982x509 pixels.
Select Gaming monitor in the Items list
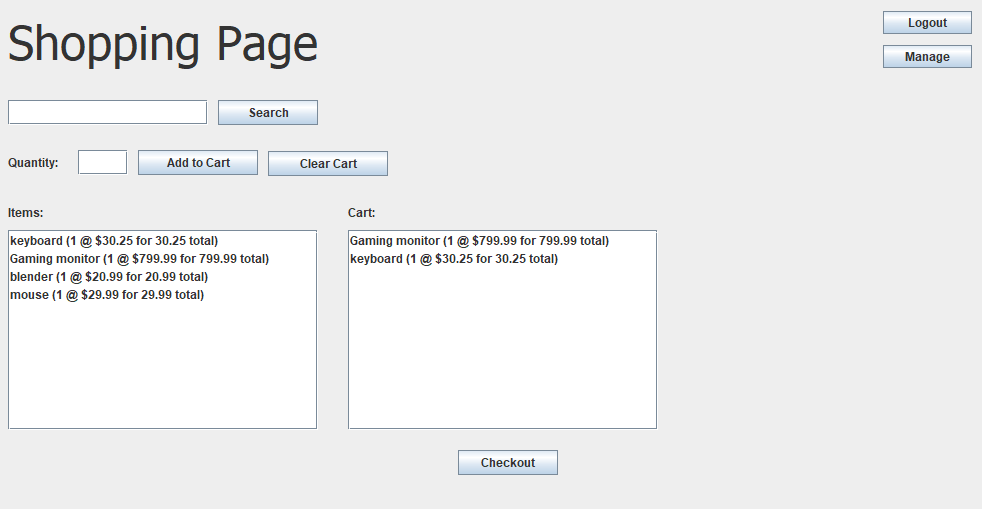[x=139, y=259]
